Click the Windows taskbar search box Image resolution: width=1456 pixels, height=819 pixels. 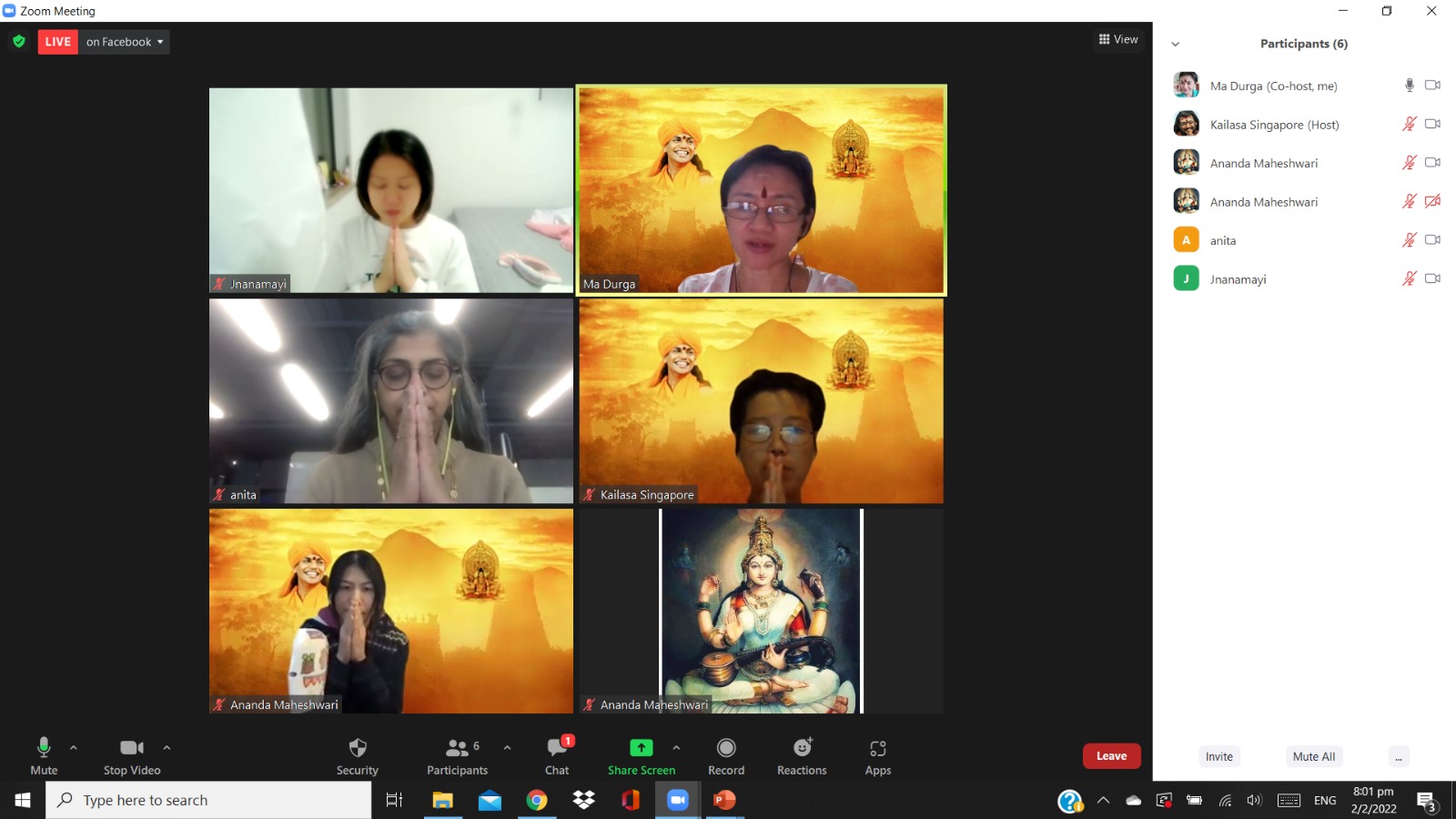pos(209,800)
